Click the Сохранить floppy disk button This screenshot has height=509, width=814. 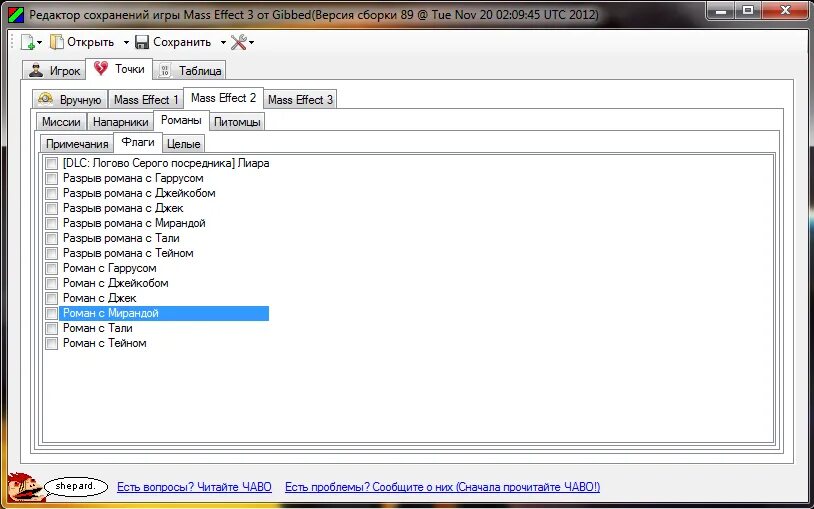pos(173,42)
